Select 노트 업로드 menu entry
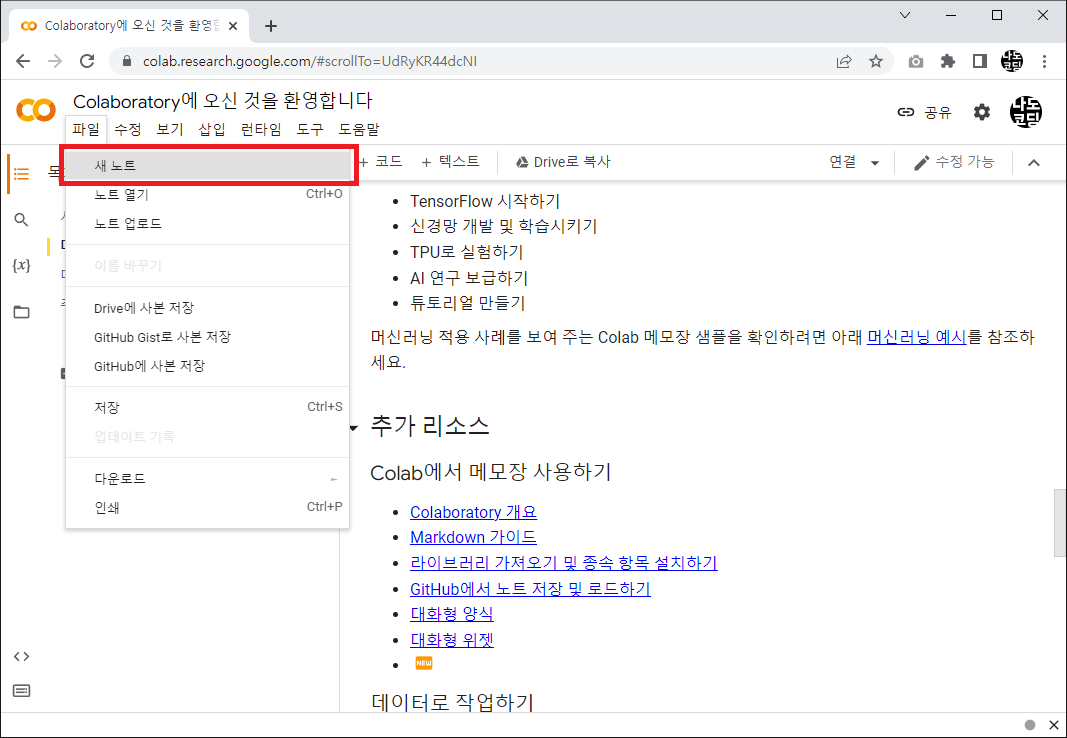1067x738 pixels. coord(208,224)
